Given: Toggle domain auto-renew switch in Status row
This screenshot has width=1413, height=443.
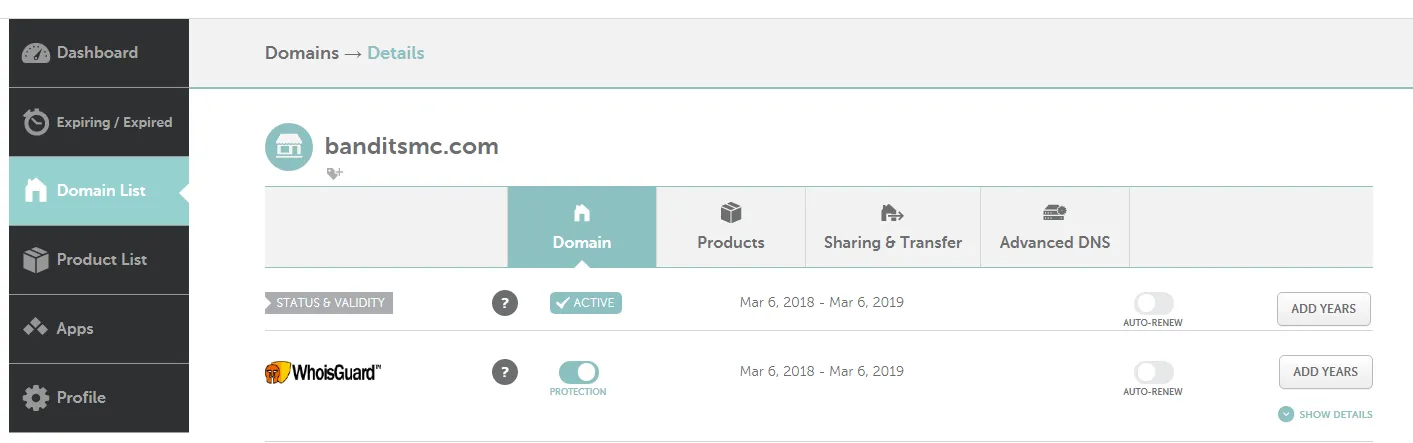Looking at the screenshot, I should (1153, 303).
